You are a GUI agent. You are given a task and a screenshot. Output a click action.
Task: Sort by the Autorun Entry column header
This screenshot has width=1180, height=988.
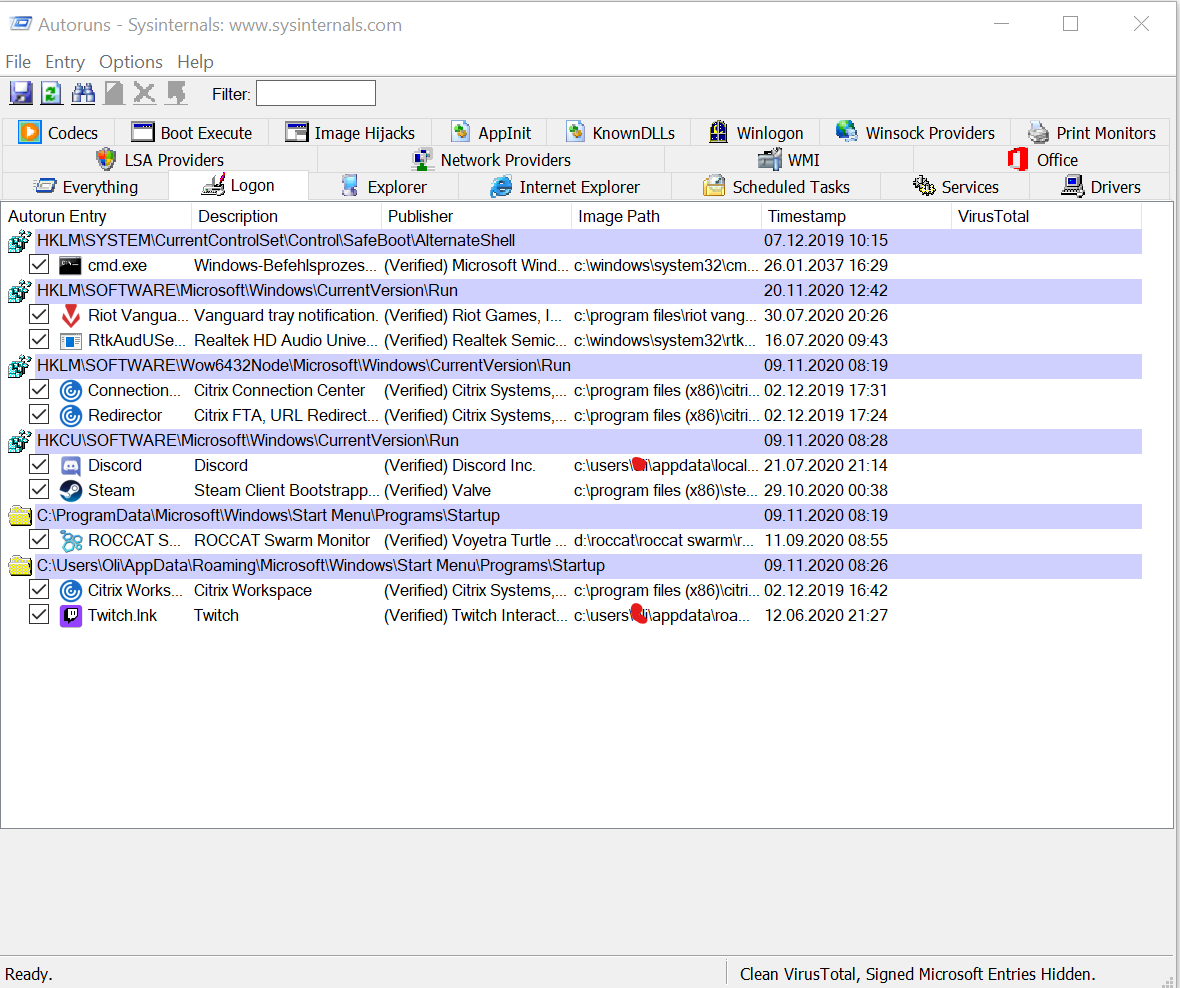pos(96,217)
